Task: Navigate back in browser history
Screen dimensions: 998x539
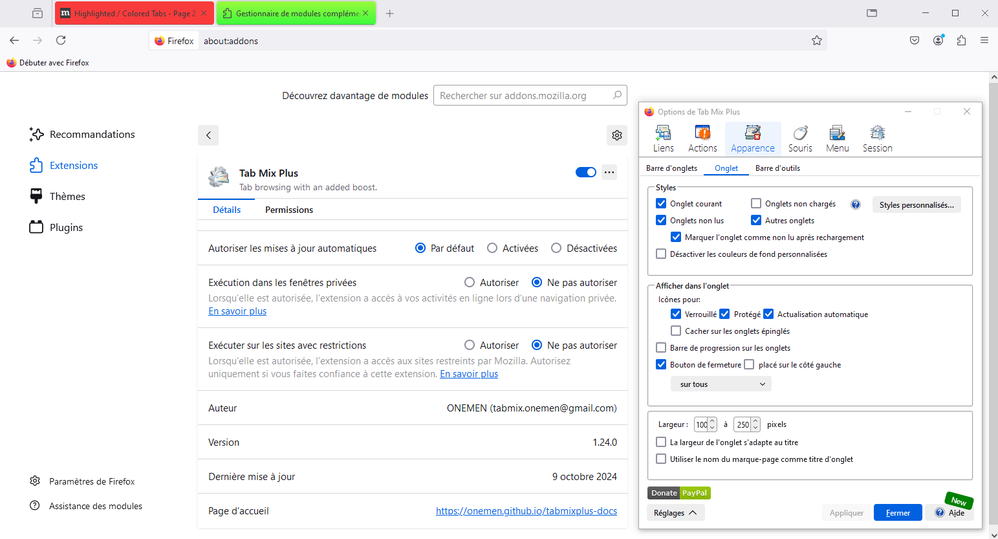Action: click(x=14, y=41)
